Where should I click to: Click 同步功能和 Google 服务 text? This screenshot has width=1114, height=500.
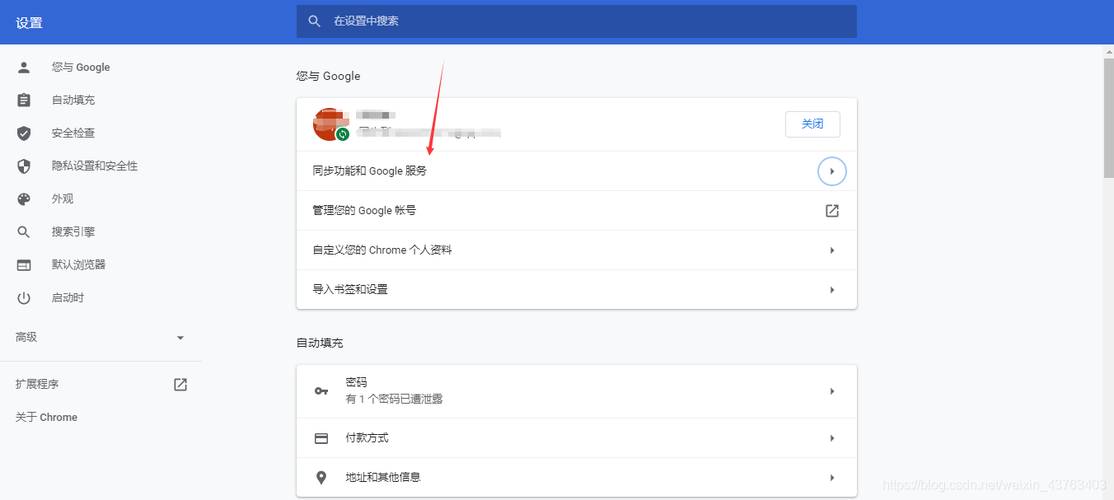369,171
